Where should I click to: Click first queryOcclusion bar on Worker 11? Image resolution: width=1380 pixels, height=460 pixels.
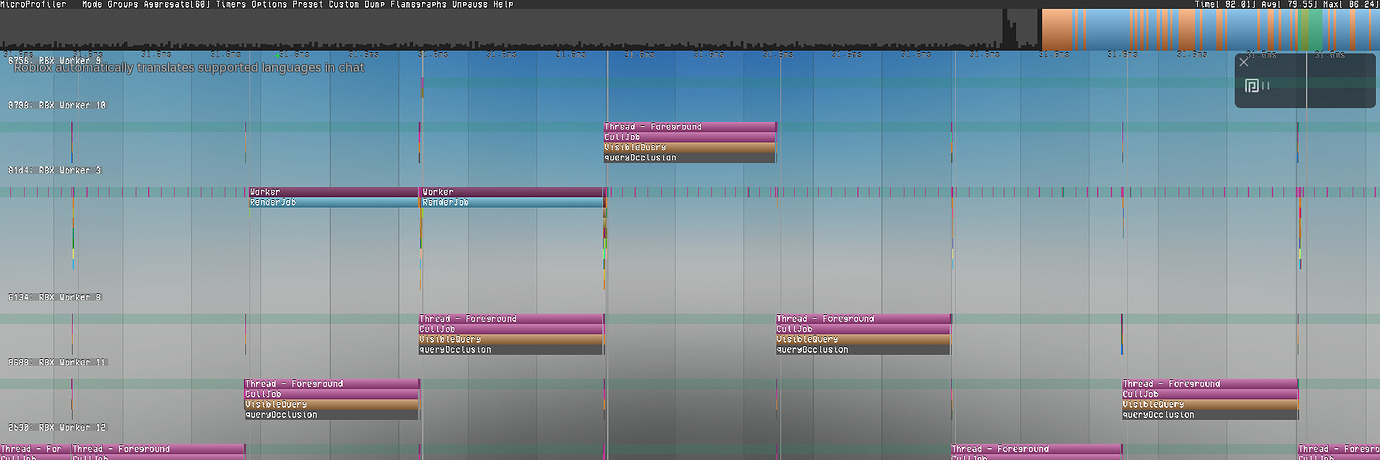(331, 414)
